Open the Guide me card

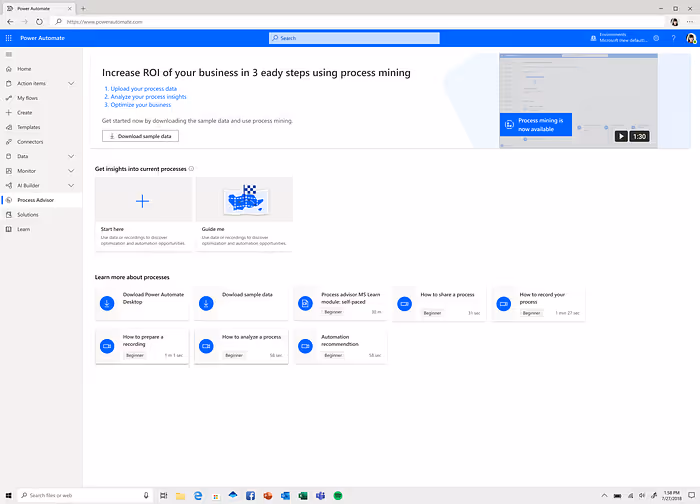coord(244,214)
